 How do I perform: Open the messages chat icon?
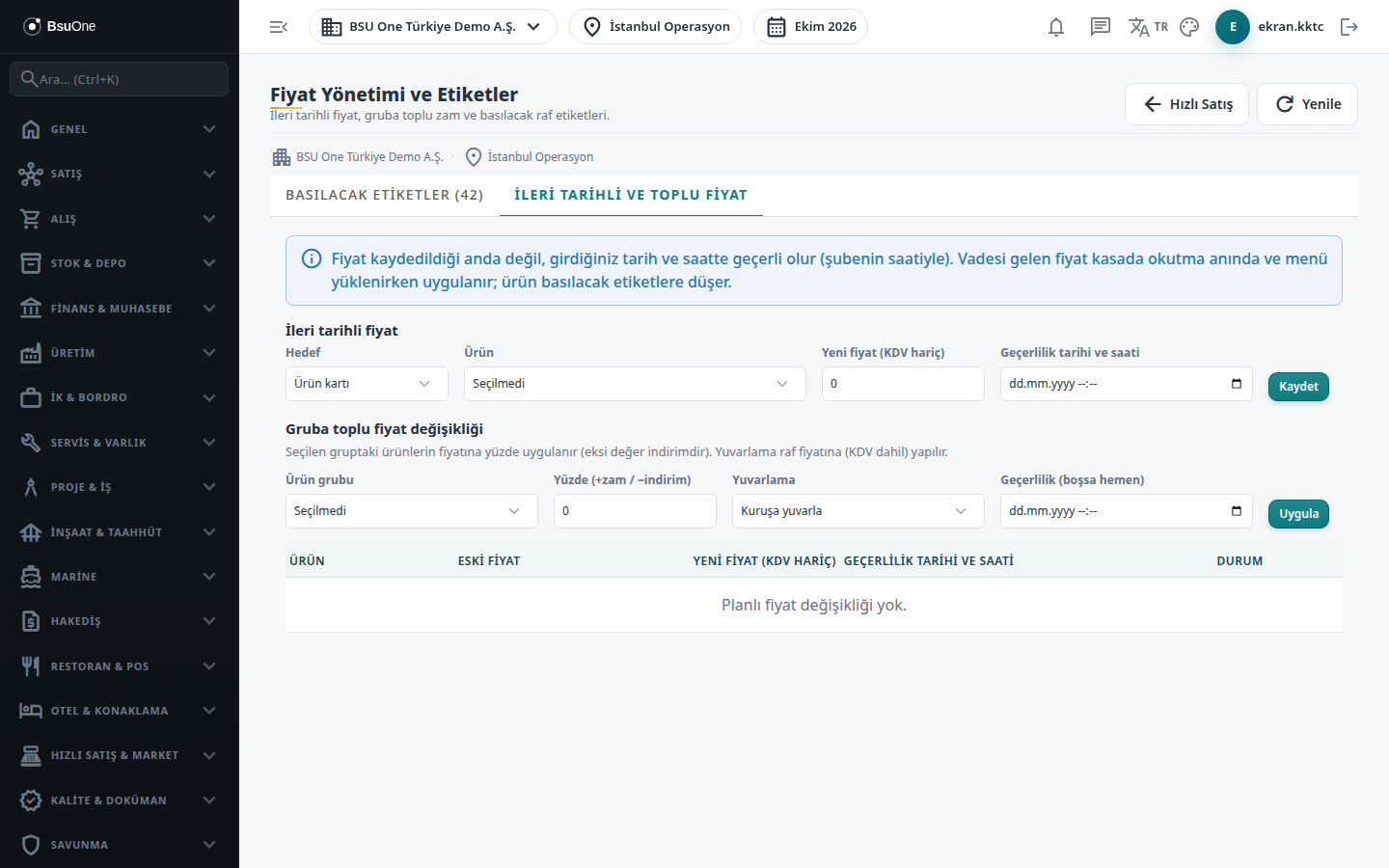1101,27
